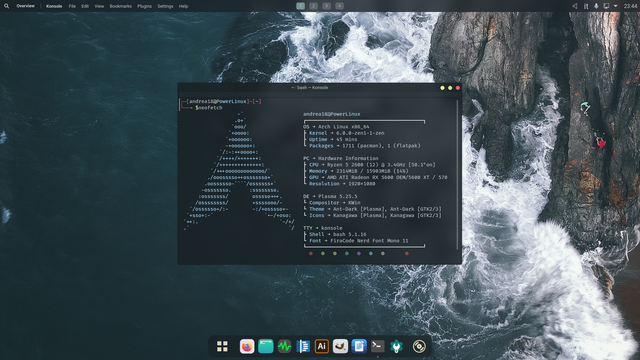Click the search magnifier in top panel

(7, 6)
